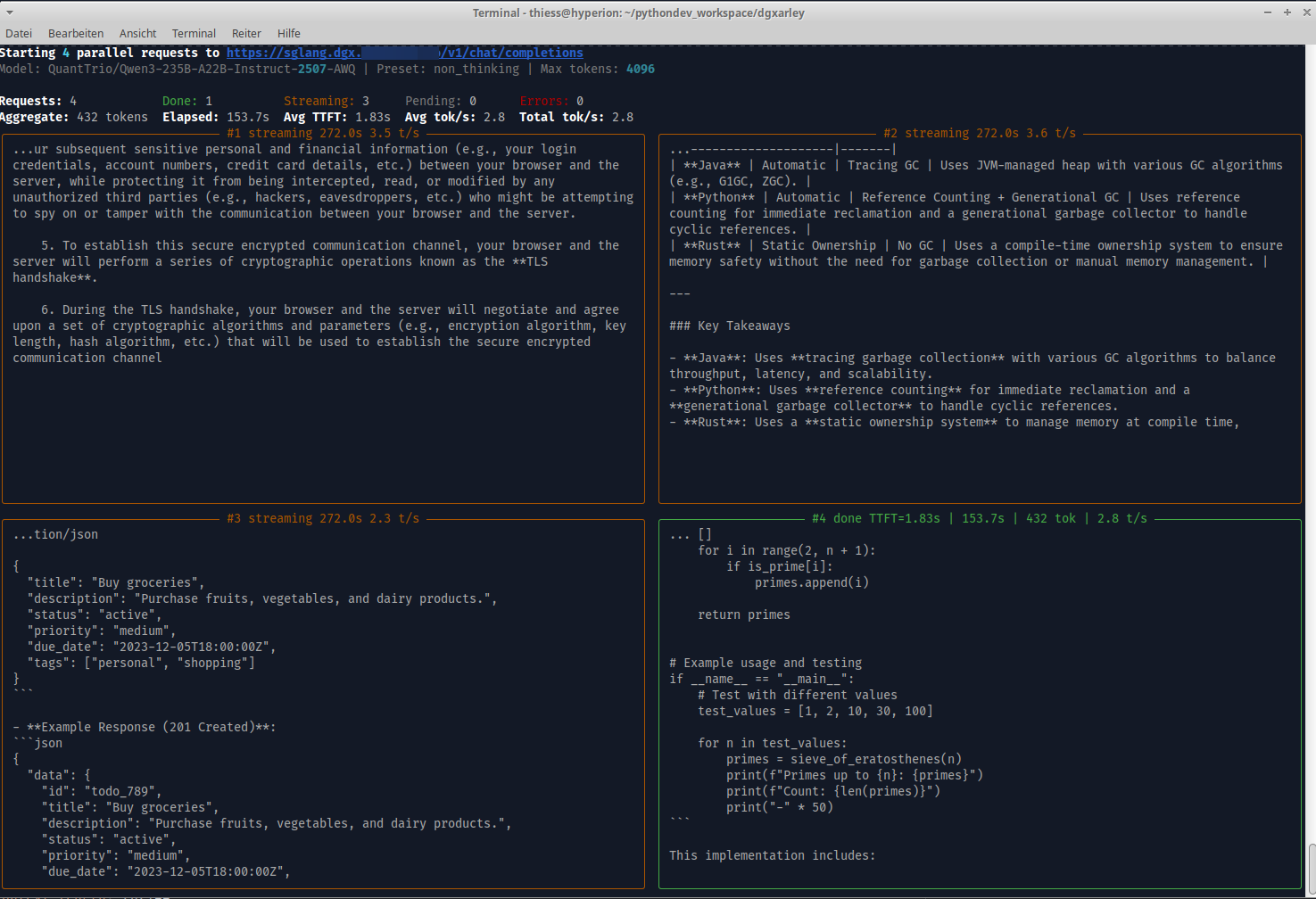The width and height of the screenshot is (1316, 899).
Task: Click the scrollbar track above the thumb
Action: point(1311,446)
